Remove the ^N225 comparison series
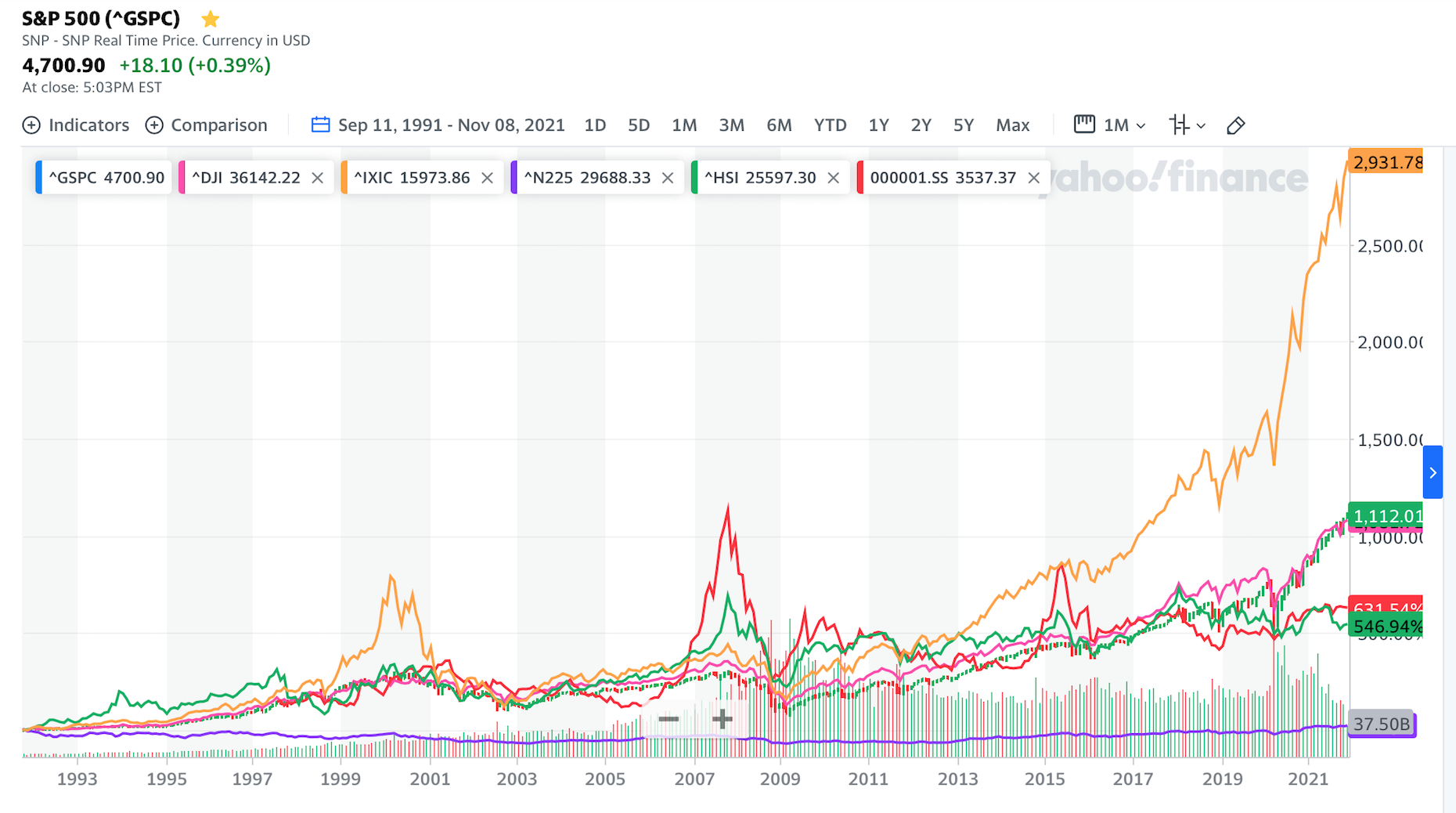This screenshot has height=813, width=1456. pyautogui.click(x=668, y=178)
